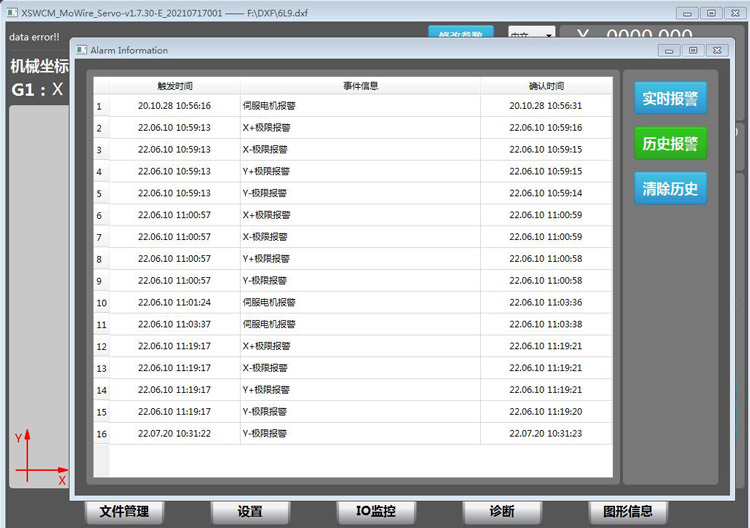
Task: Sort by the 确认时间 column header
Action: [x=546, y=86]
